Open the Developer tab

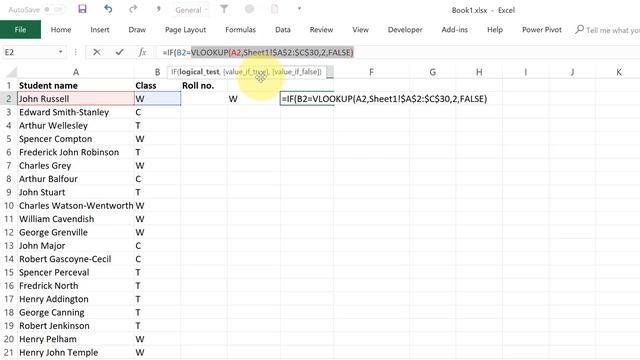405,29
